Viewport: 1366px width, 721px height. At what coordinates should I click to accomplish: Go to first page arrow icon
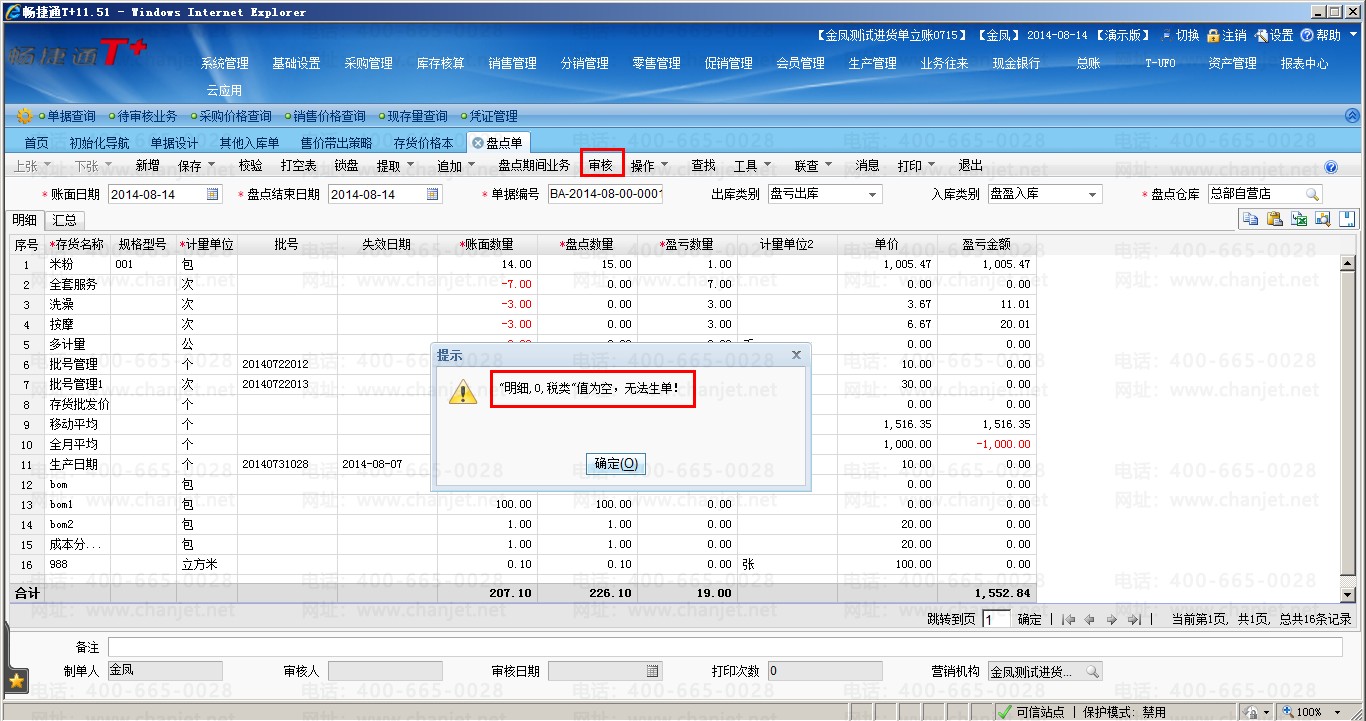(1069, 620)
